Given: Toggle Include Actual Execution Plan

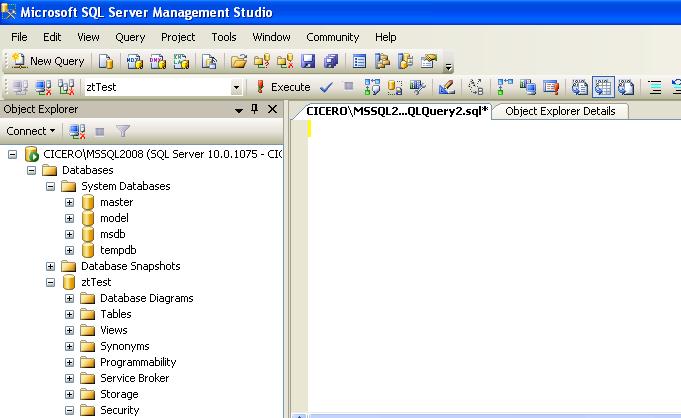Looking at the screenshot, I should click(x=505, y=87).
